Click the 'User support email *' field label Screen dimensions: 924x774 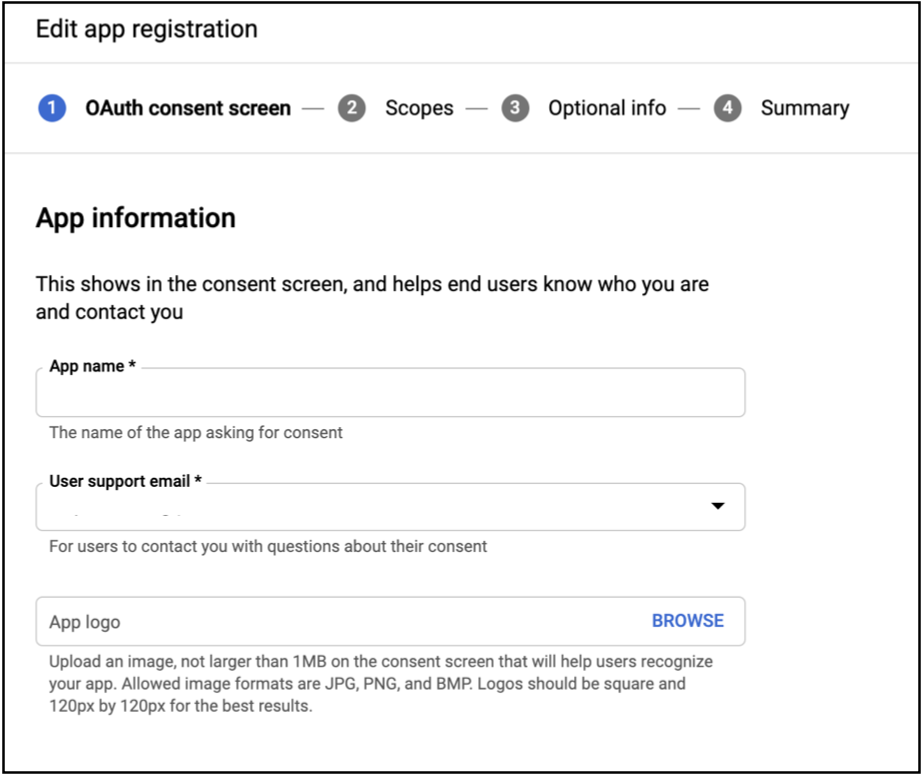(126, 481)
